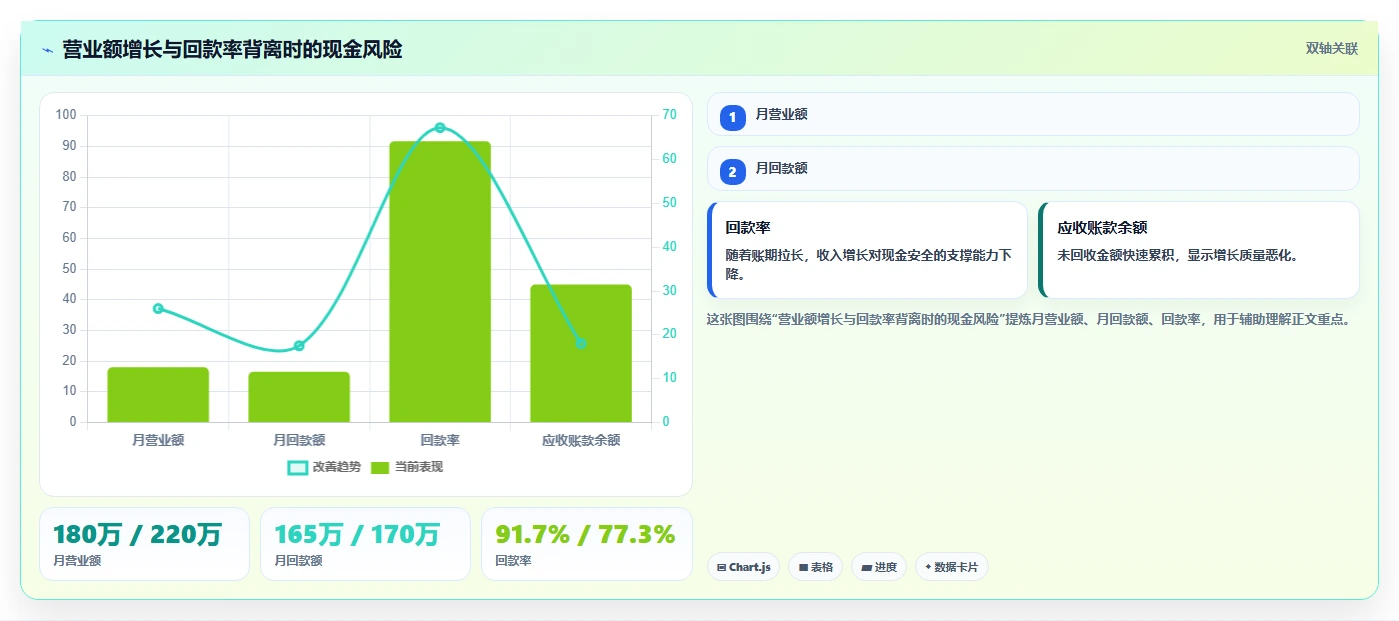Click the 180万 / 220万 stat card
This screenshot has height=621, width=1399.
144,544
